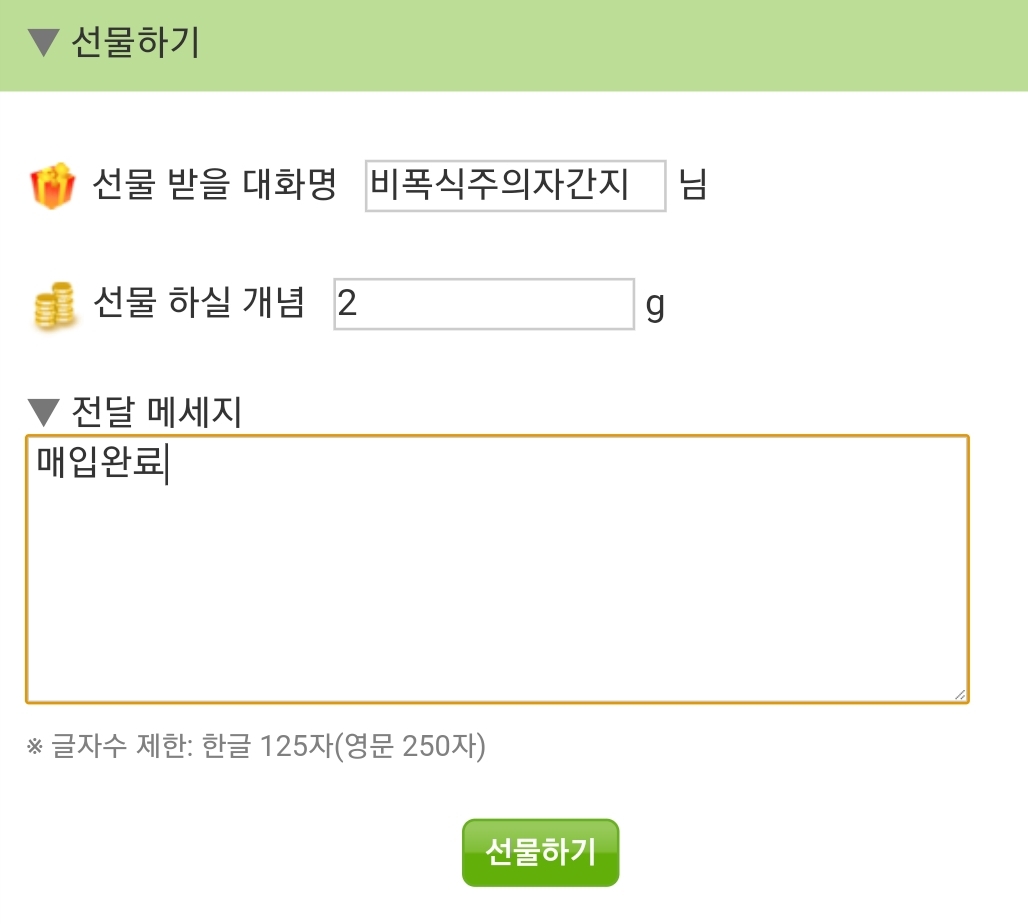This screenshot has width=1028, height=924.
Task: Click the blank right side of the green header bar
Action: [x=700, y=44]
